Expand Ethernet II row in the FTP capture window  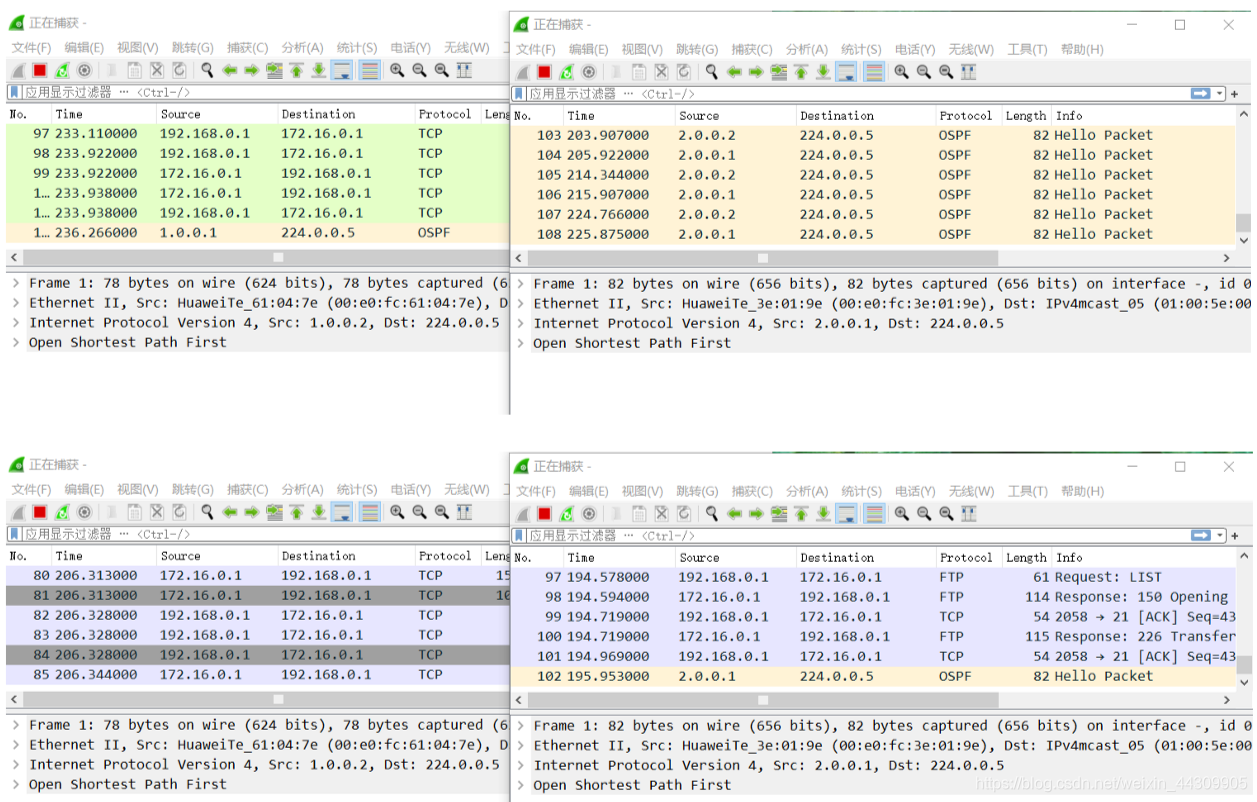(520, 745)
